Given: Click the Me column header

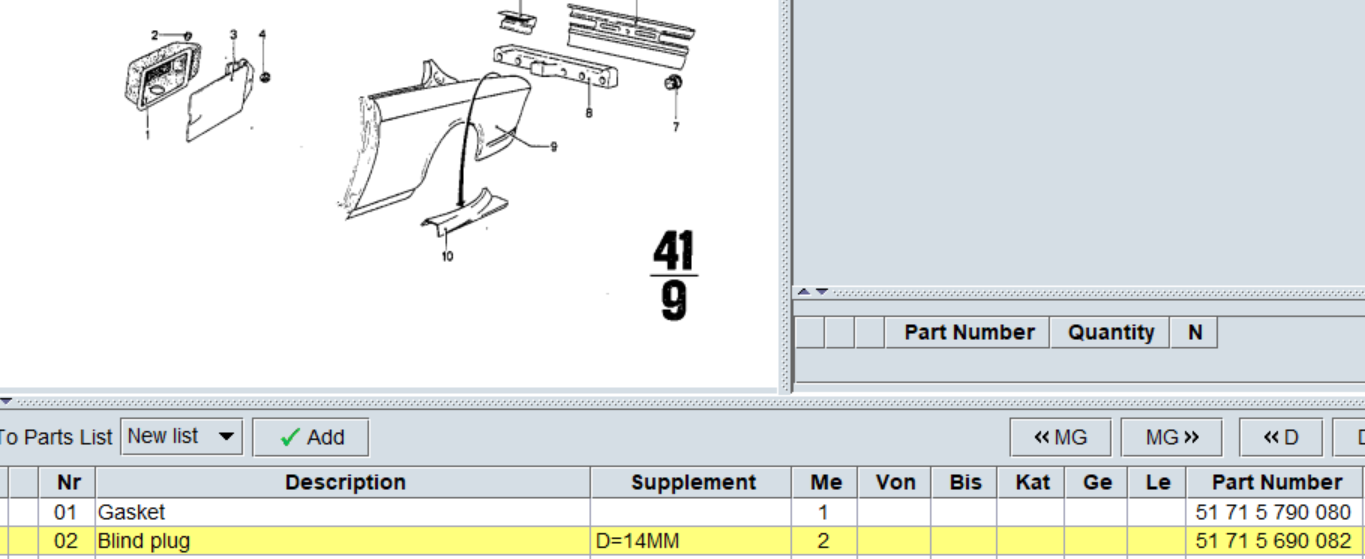Looking at the screenshot, I should pos(825,482).
